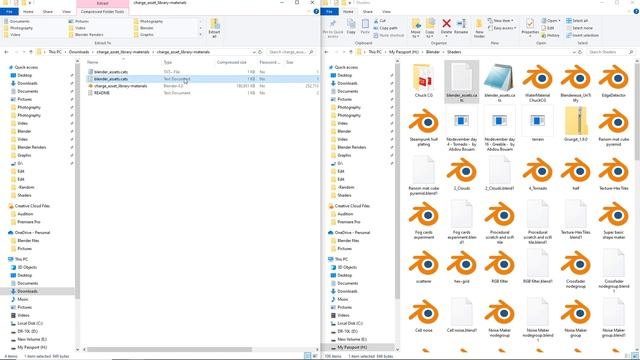640x360 pixels.
Task: Go back in the Shaders window
Action: pos(326,52)
